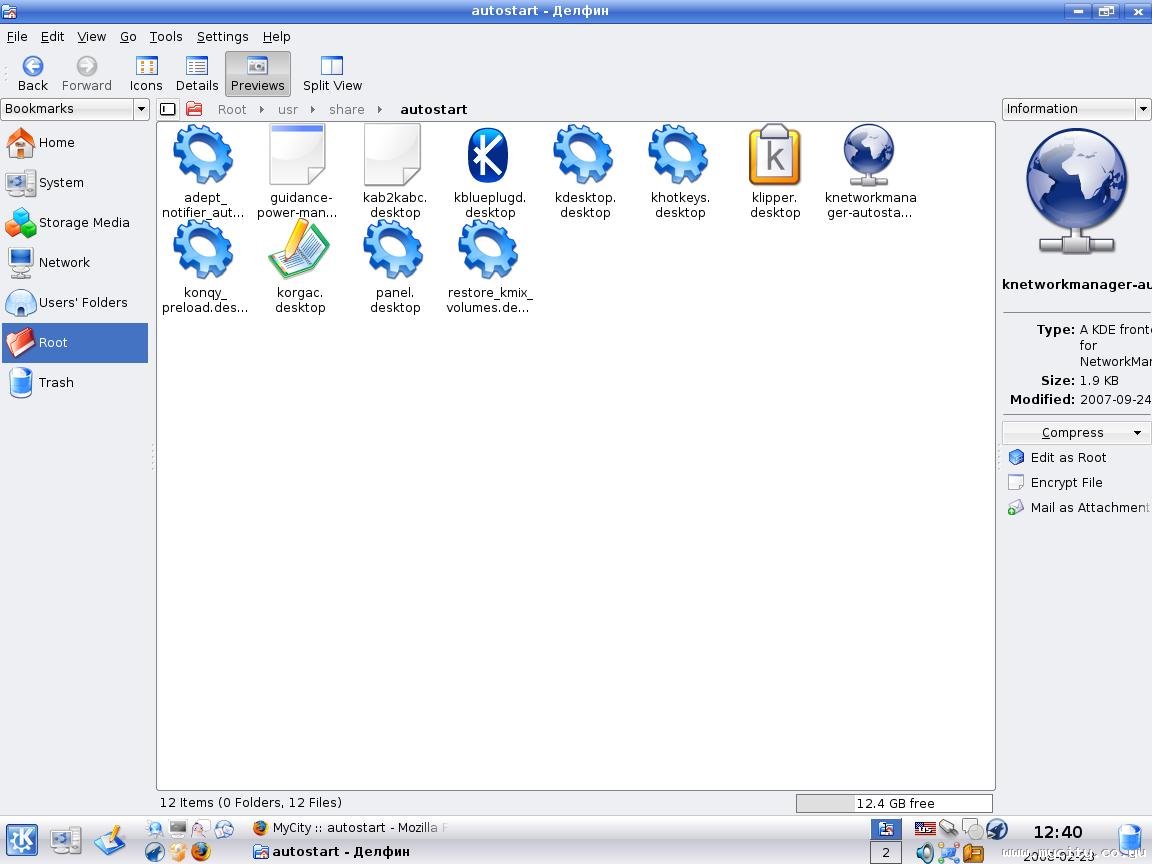Open the Information panel dropdown

click(1143, 109)
